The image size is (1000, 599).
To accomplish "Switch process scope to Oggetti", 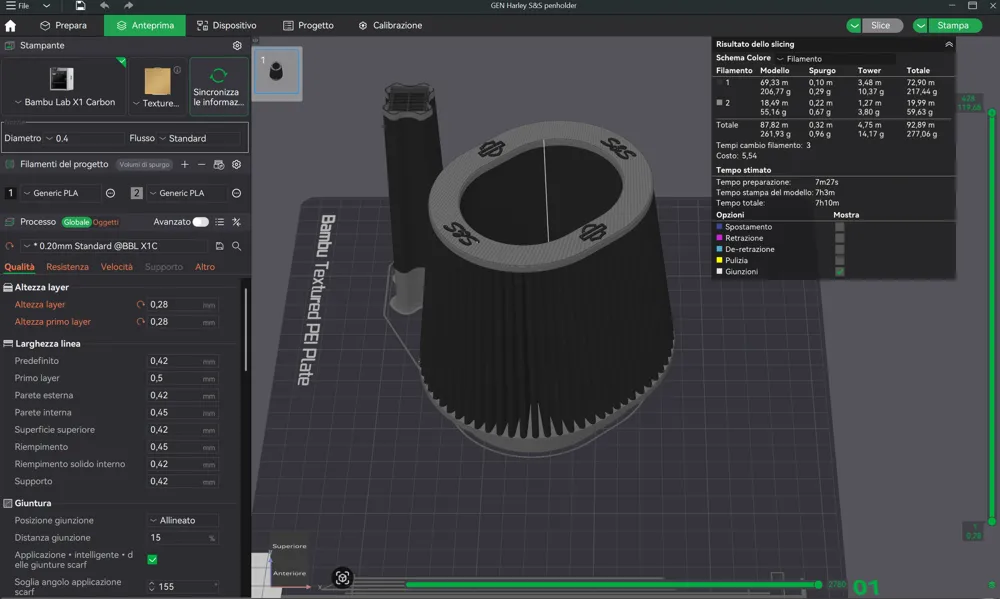I will pos(106,222).
